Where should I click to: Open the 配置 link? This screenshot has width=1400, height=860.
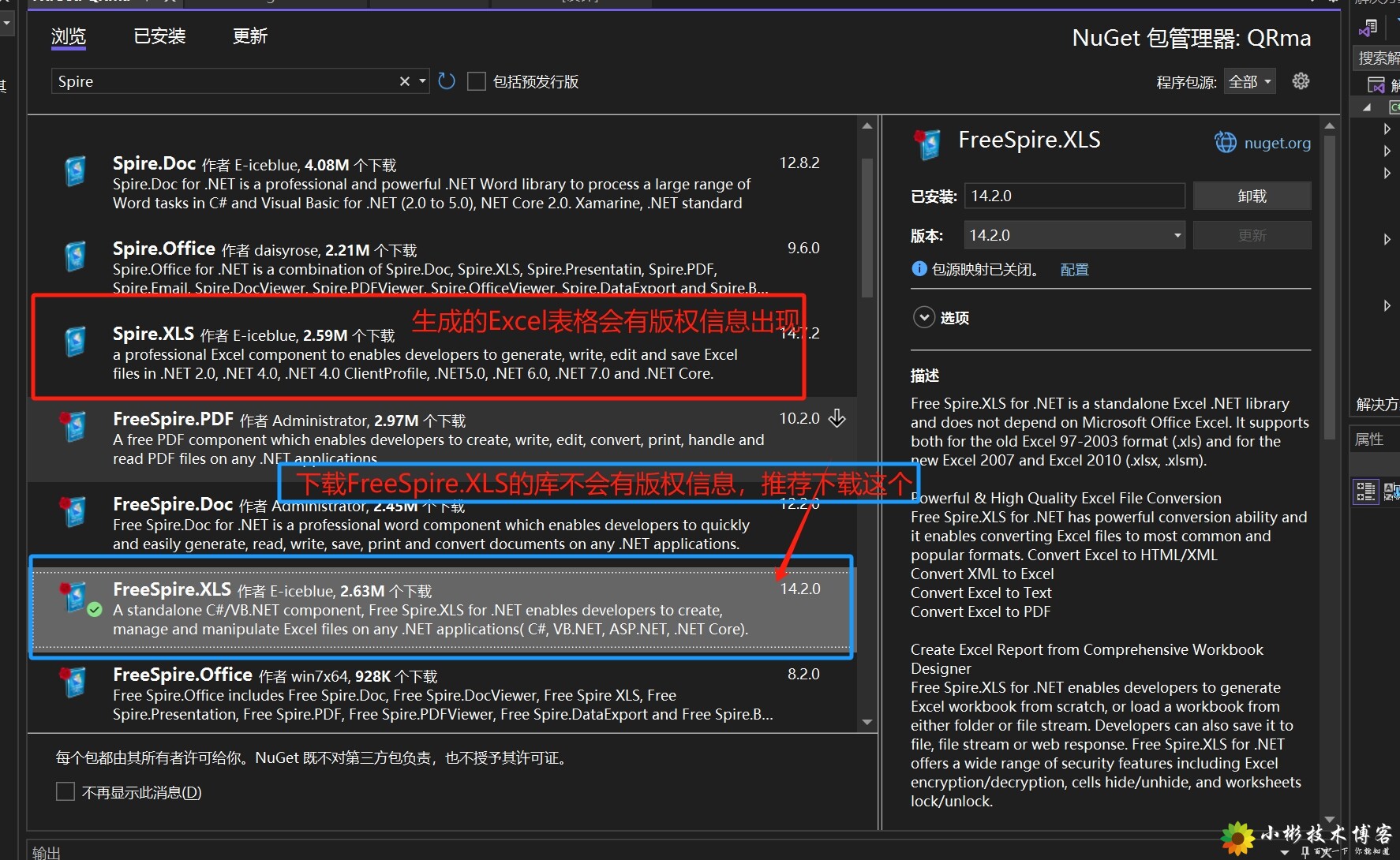coord(1074,270)
